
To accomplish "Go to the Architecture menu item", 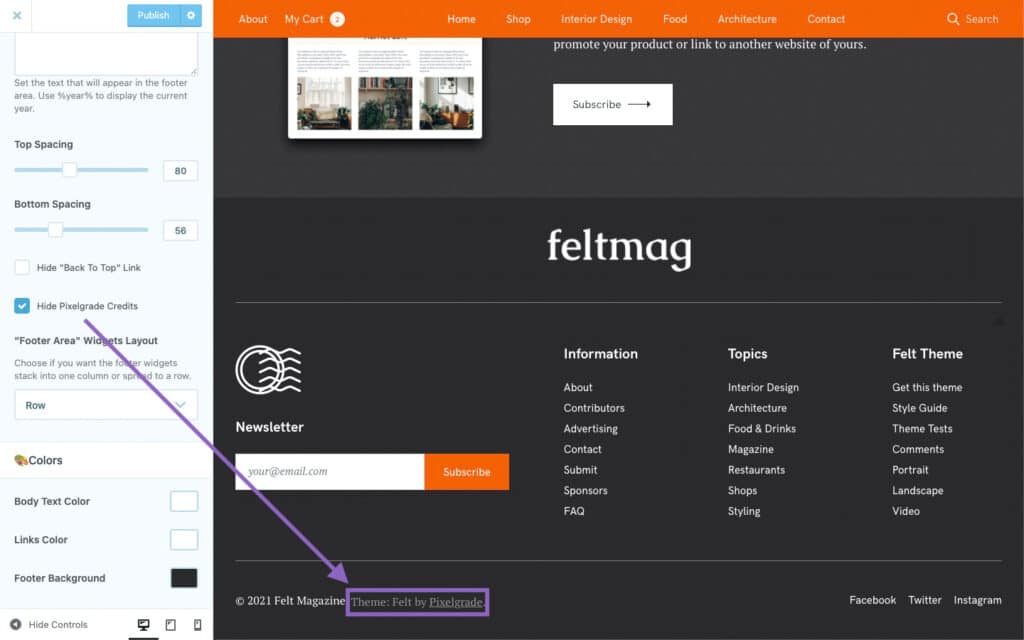I will (747, 19).
